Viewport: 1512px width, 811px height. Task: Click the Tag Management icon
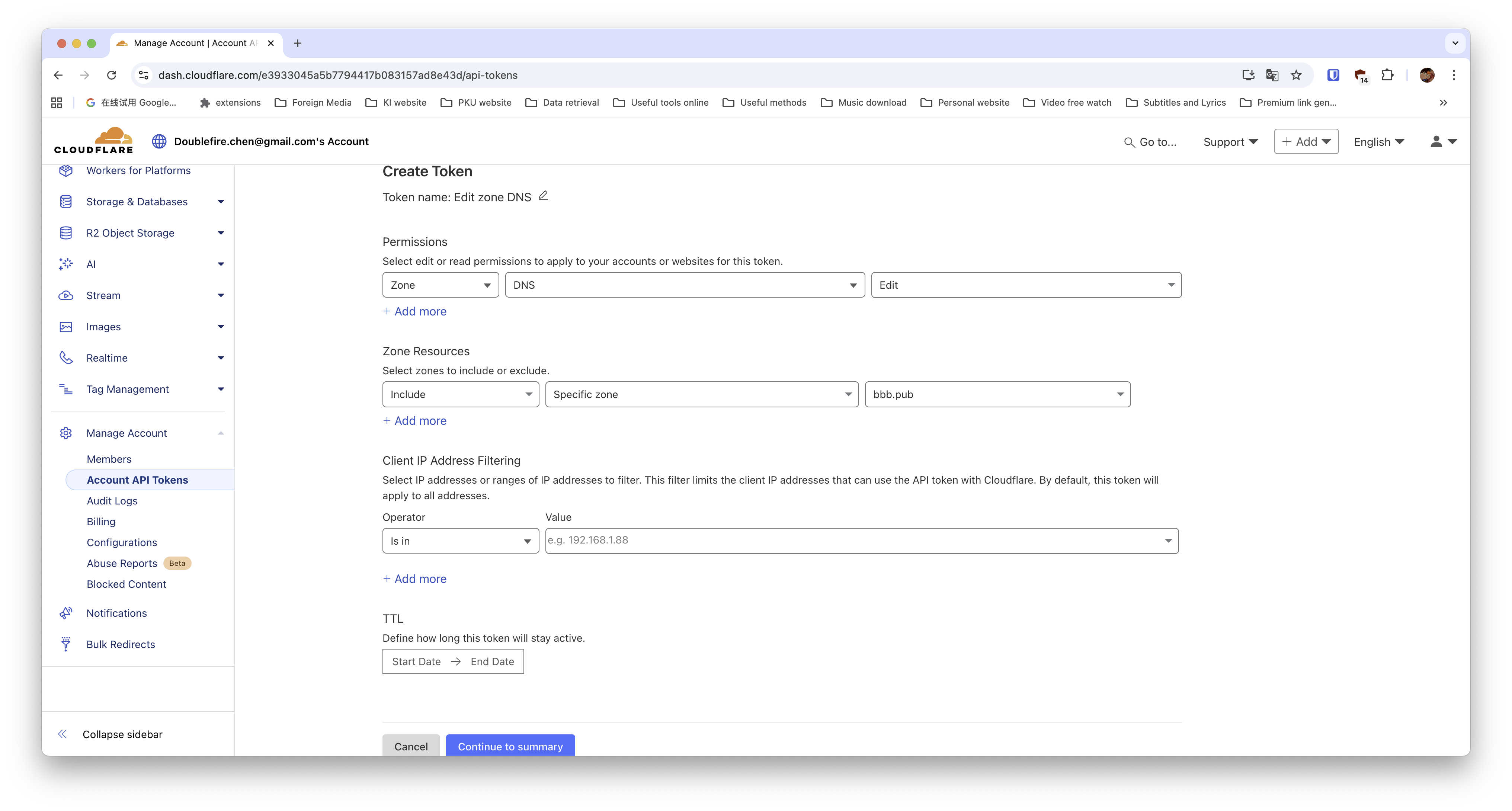(x=66, y=389)
